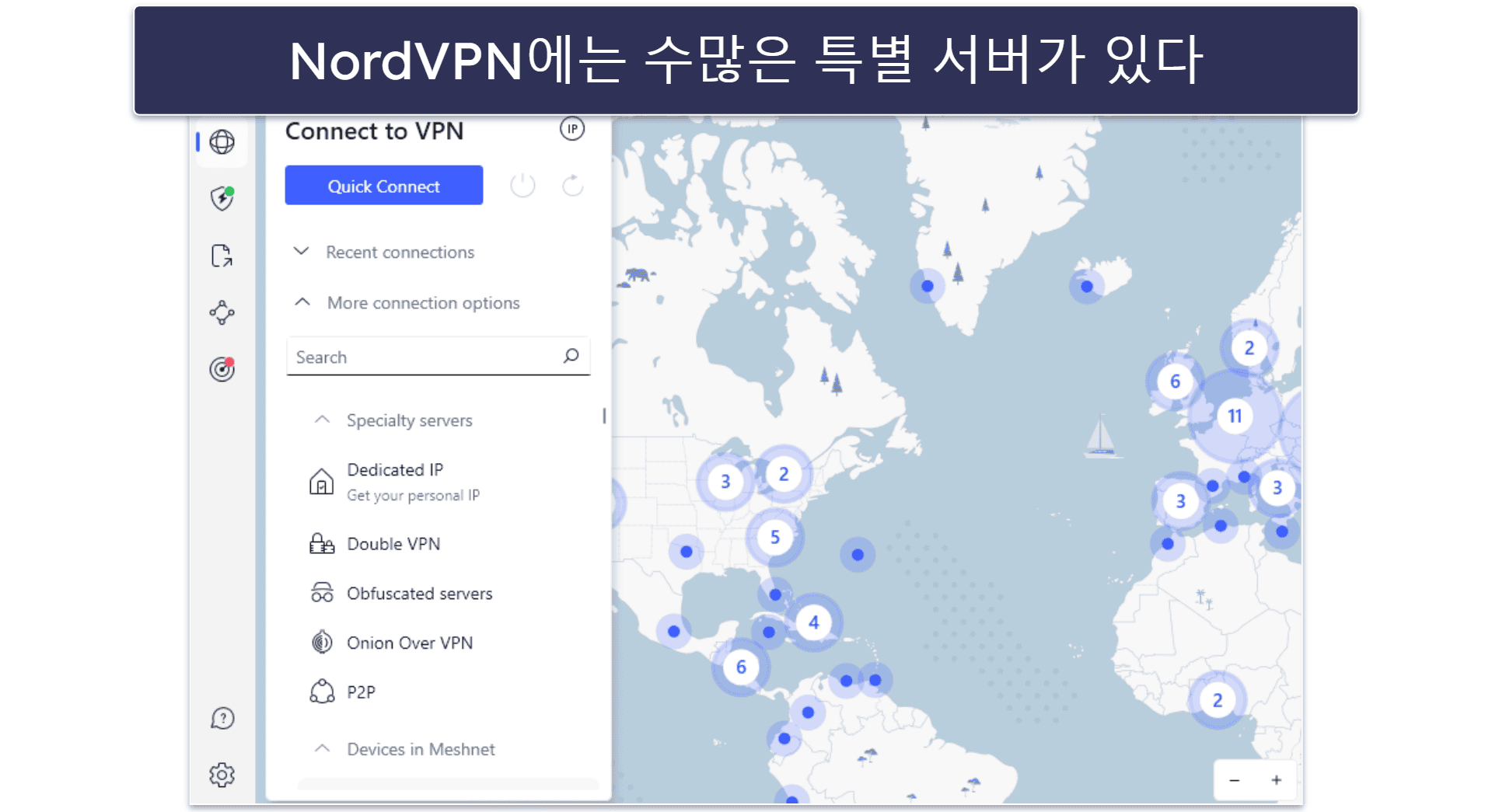Select P2P specialty server

pyautogui.click(x=361, y=692)
